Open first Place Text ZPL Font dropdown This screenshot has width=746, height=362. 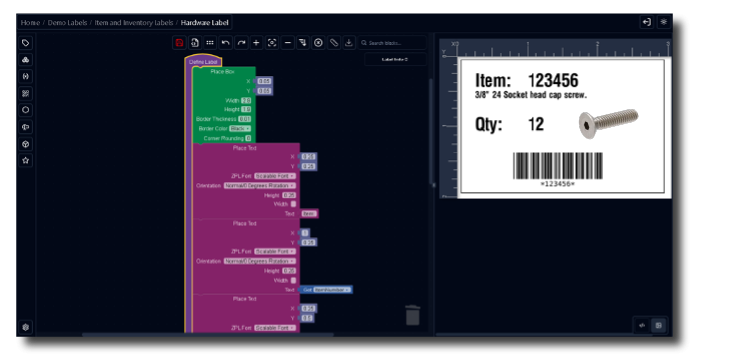(x=275, y=176)
